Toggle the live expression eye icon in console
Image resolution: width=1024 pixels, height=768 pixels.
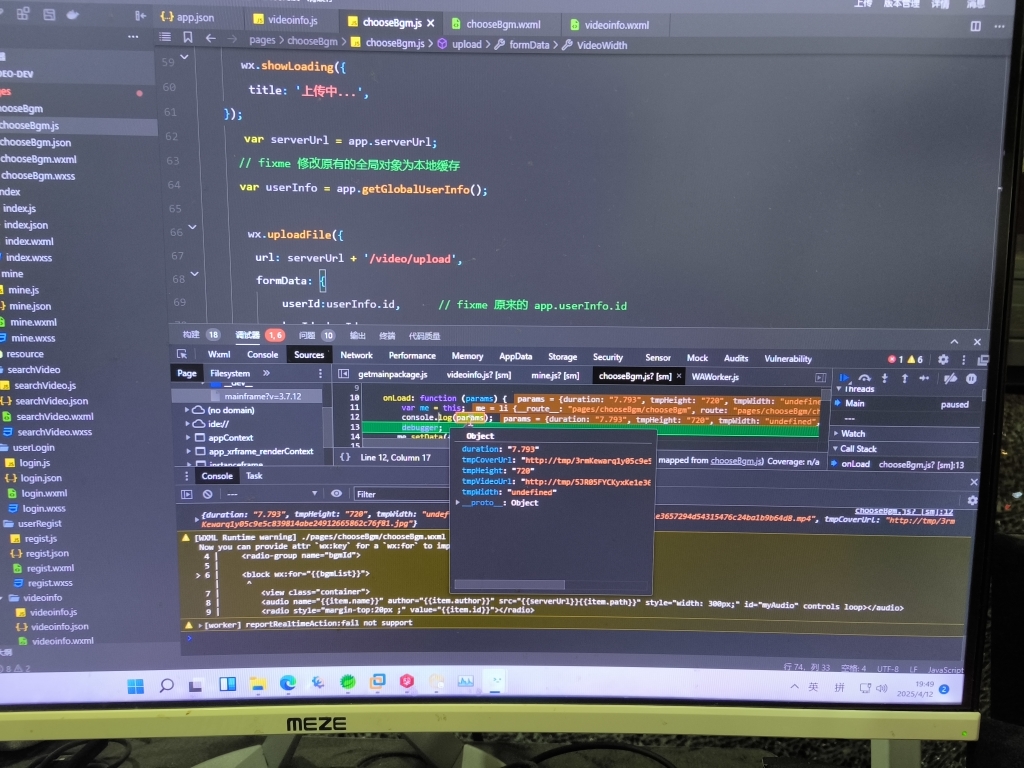pos(336,494)
